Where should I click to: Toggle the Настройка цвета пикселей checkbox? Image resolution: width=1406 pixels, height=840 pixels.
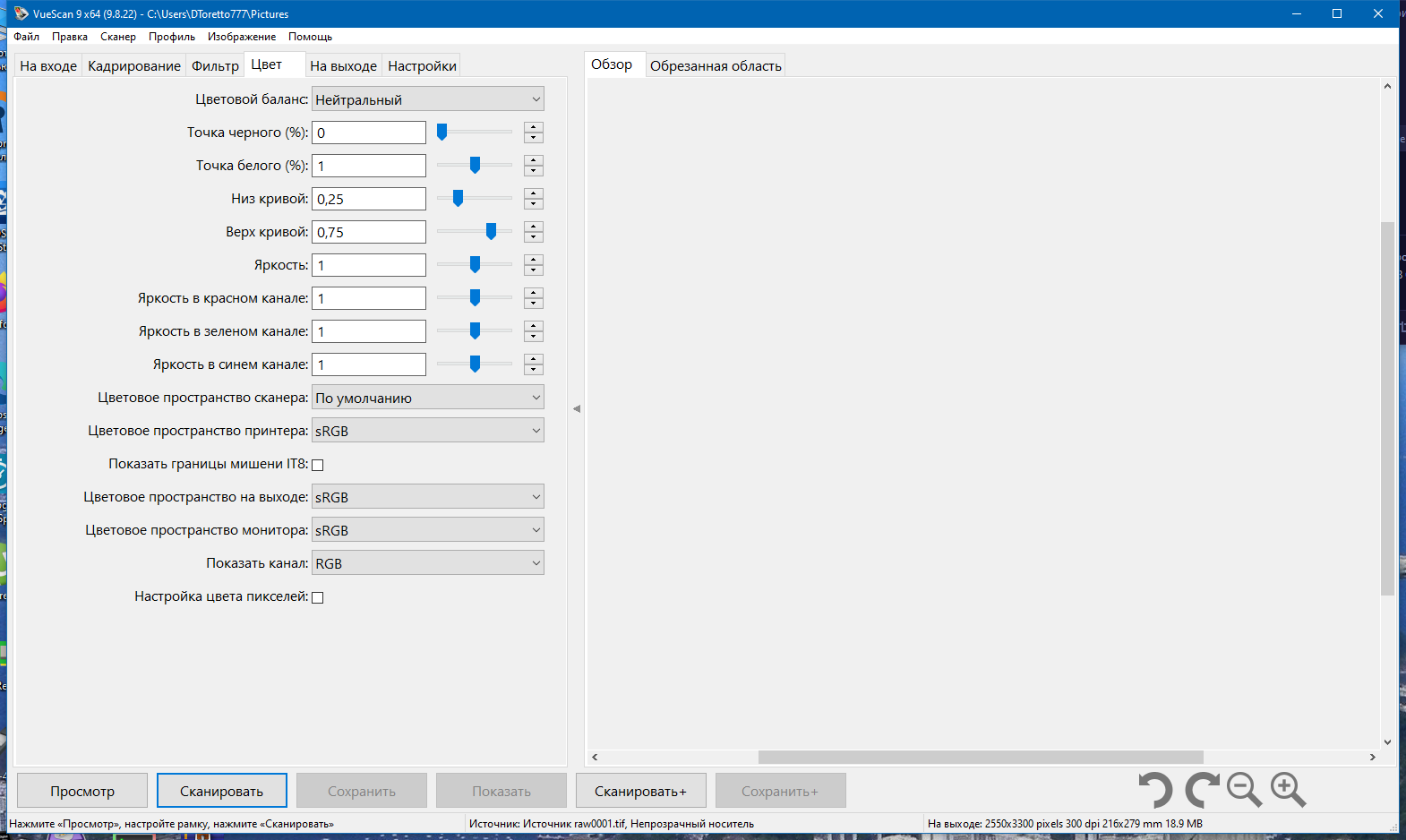317,597
